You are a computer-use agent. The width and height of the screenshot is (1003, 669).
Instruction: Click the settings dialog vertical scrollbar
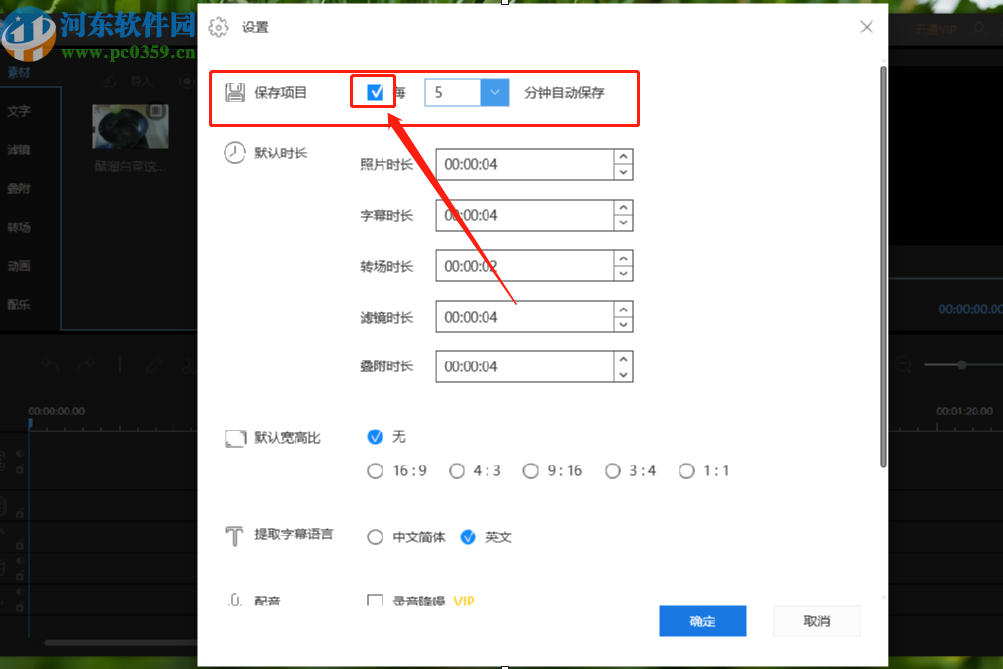883,267
